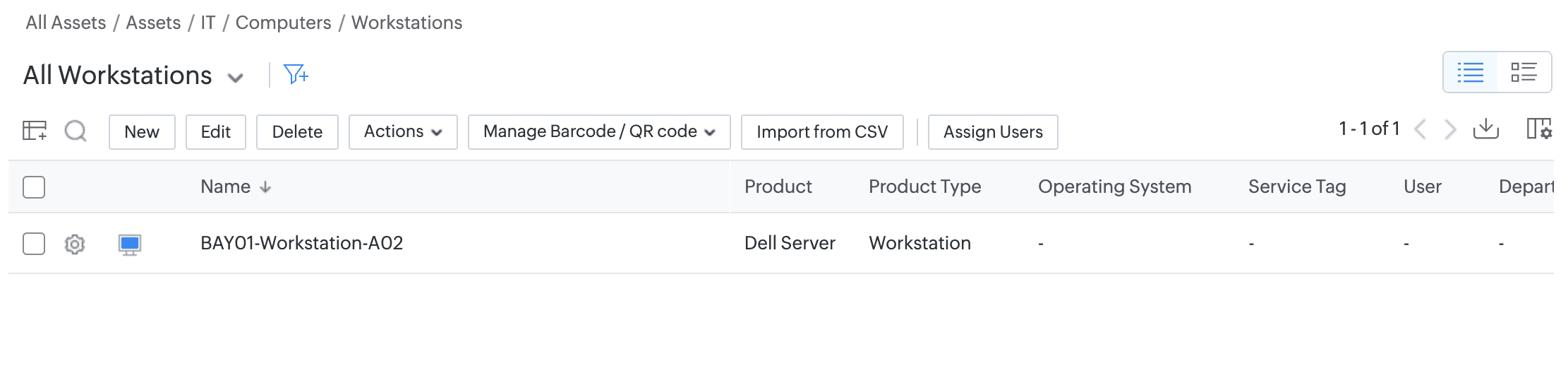The image size is (1568, 373).
Task: Switch to detailed card view icon
Action: tap(1524, 72)
